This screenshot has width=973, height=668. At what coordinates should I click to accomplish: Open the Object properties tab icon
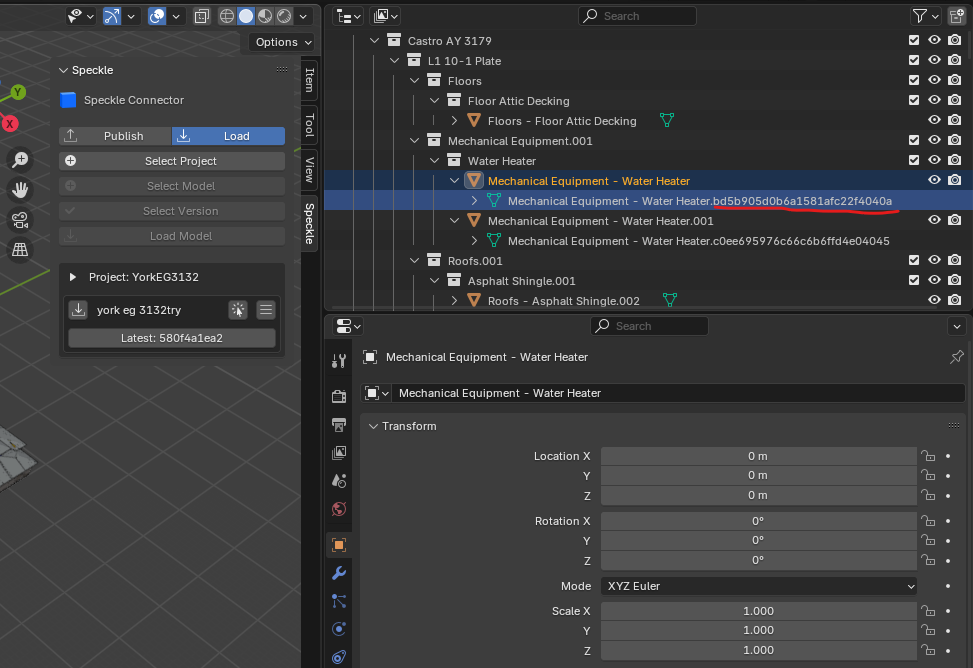(x=339, y=545)
